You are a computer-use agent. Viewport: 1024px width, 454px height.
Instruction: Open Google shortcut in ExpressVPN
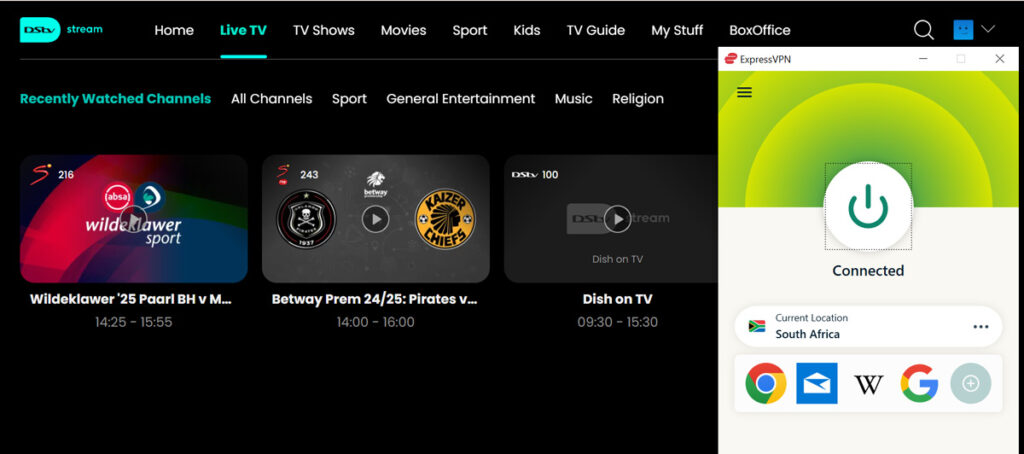[x=920, y=383]
